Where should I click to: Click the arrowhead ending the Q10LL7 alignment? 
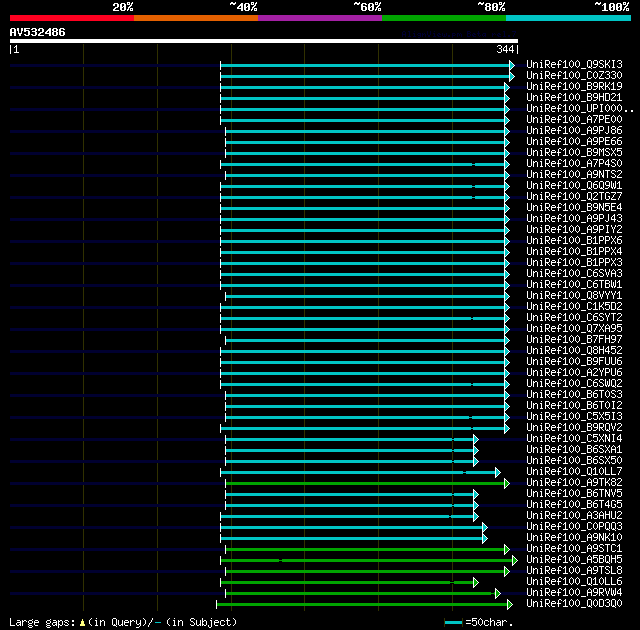pyautogui.click(x=498, y=472)
